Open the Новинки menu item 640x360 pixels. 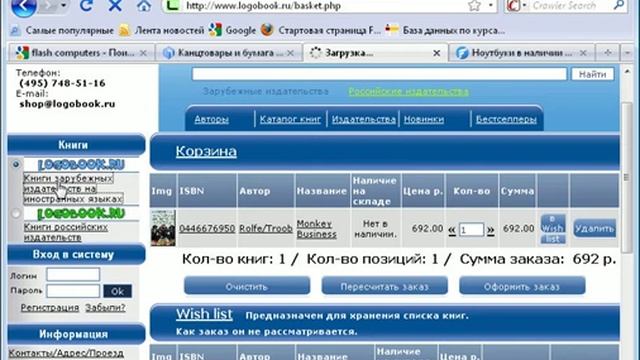(424, 119)
